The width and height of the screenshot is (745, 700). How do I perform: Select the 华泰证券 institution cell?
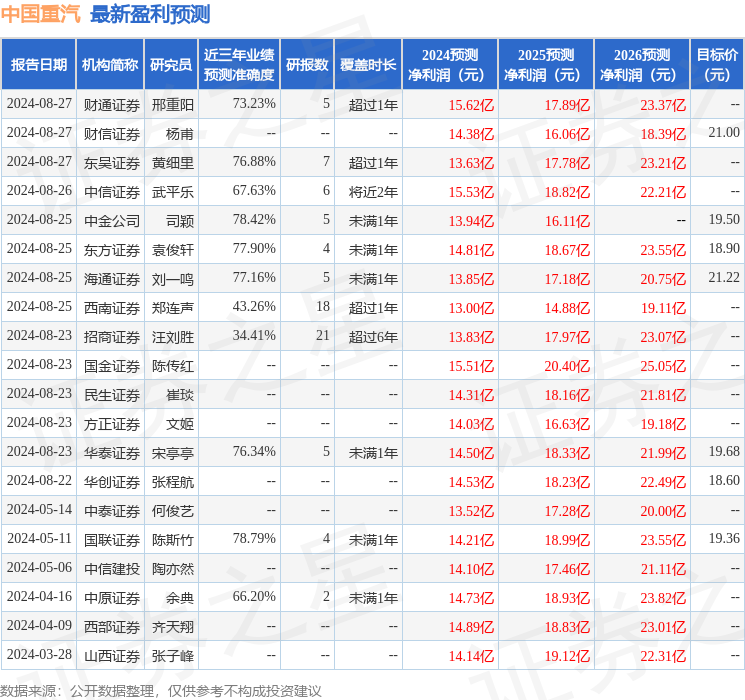(x=112, y=453)
